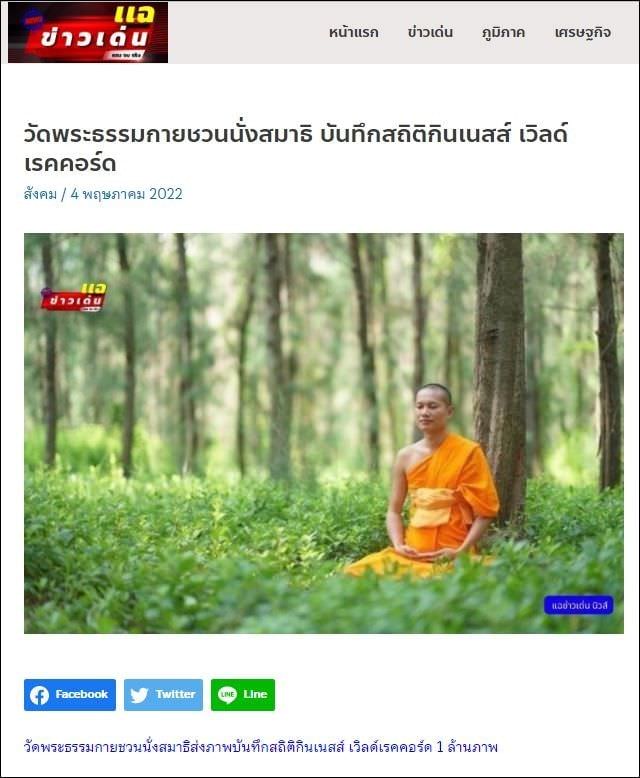Click the article headline about วัดพระธรรมกาย

296,148
